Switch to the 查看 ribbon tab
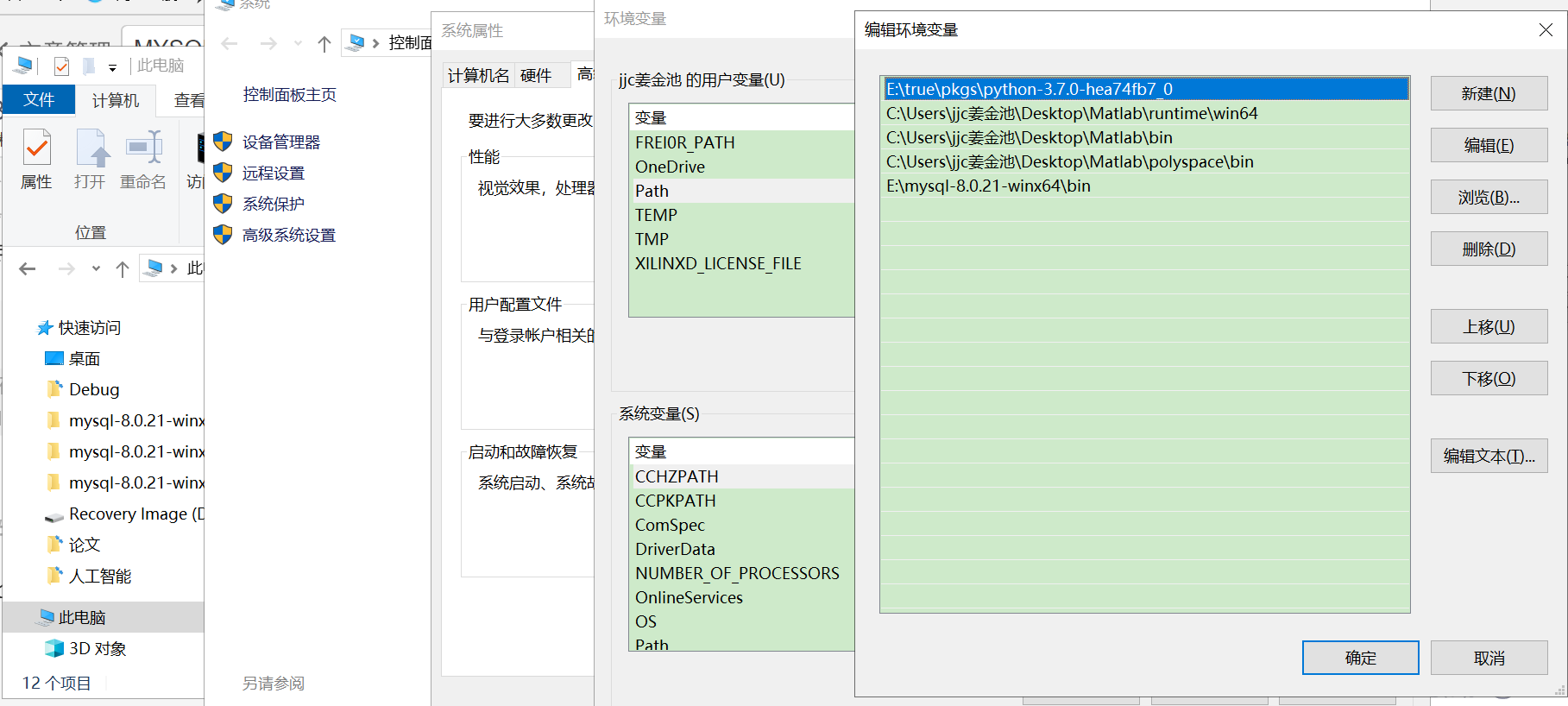Screen dimensions: 1568x706 [189, 101]
